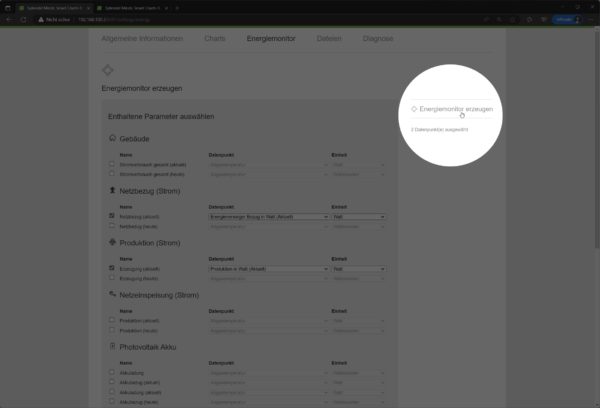This screenshot has height=408, width=600.
Task: Click the page vertical scrollbar
Action: tap(597, 138)
